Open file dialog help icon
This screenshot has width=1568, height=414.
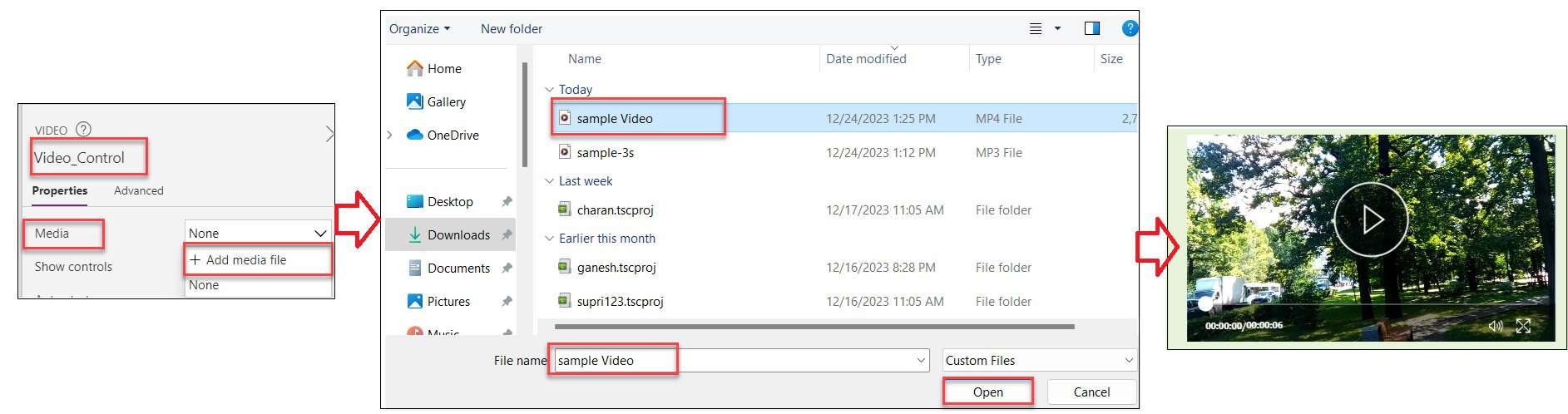pyautogui.click(x=1130, y=28)
